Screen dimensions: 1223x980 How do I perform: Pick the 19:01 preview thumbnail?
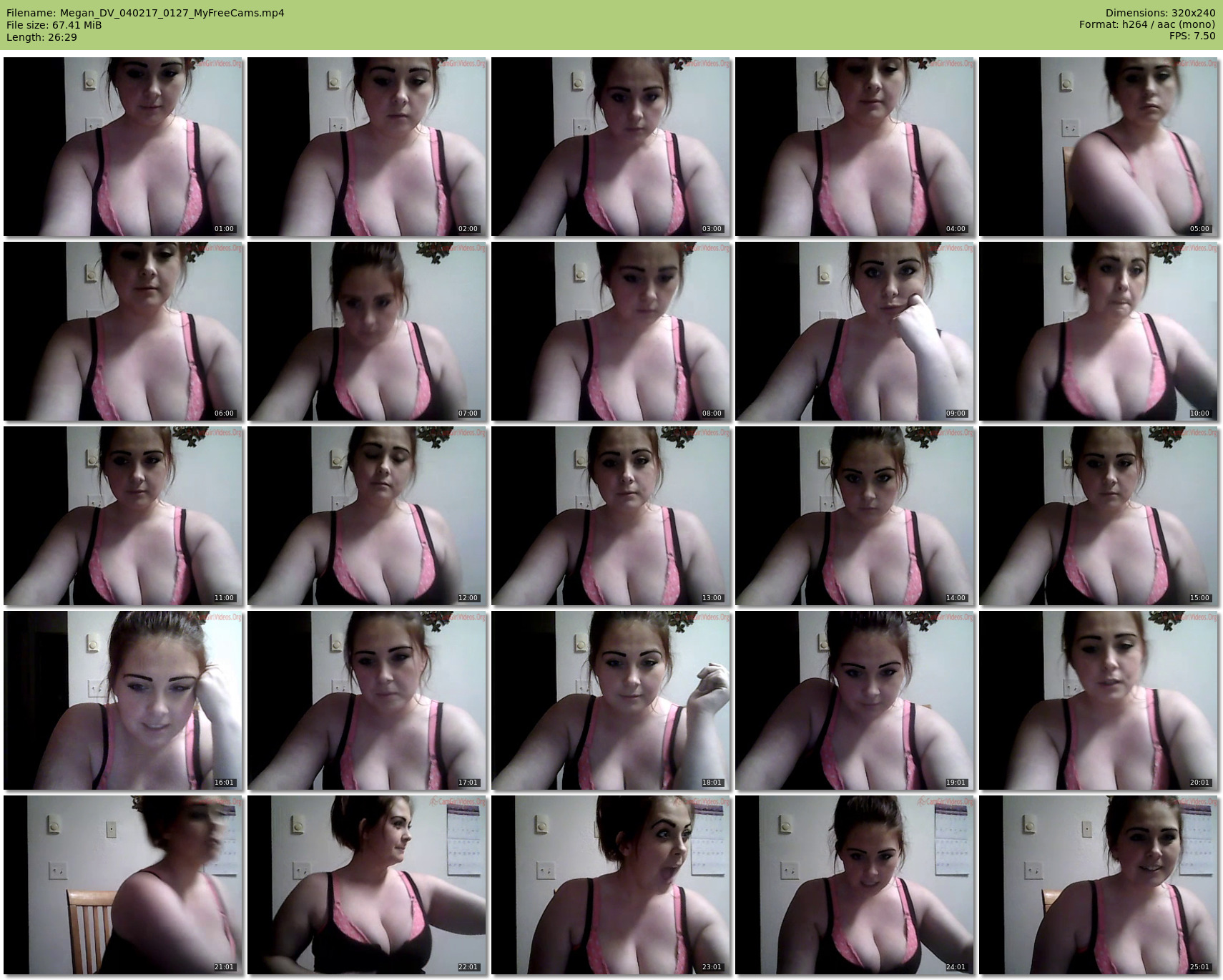(x=855, y=700)
